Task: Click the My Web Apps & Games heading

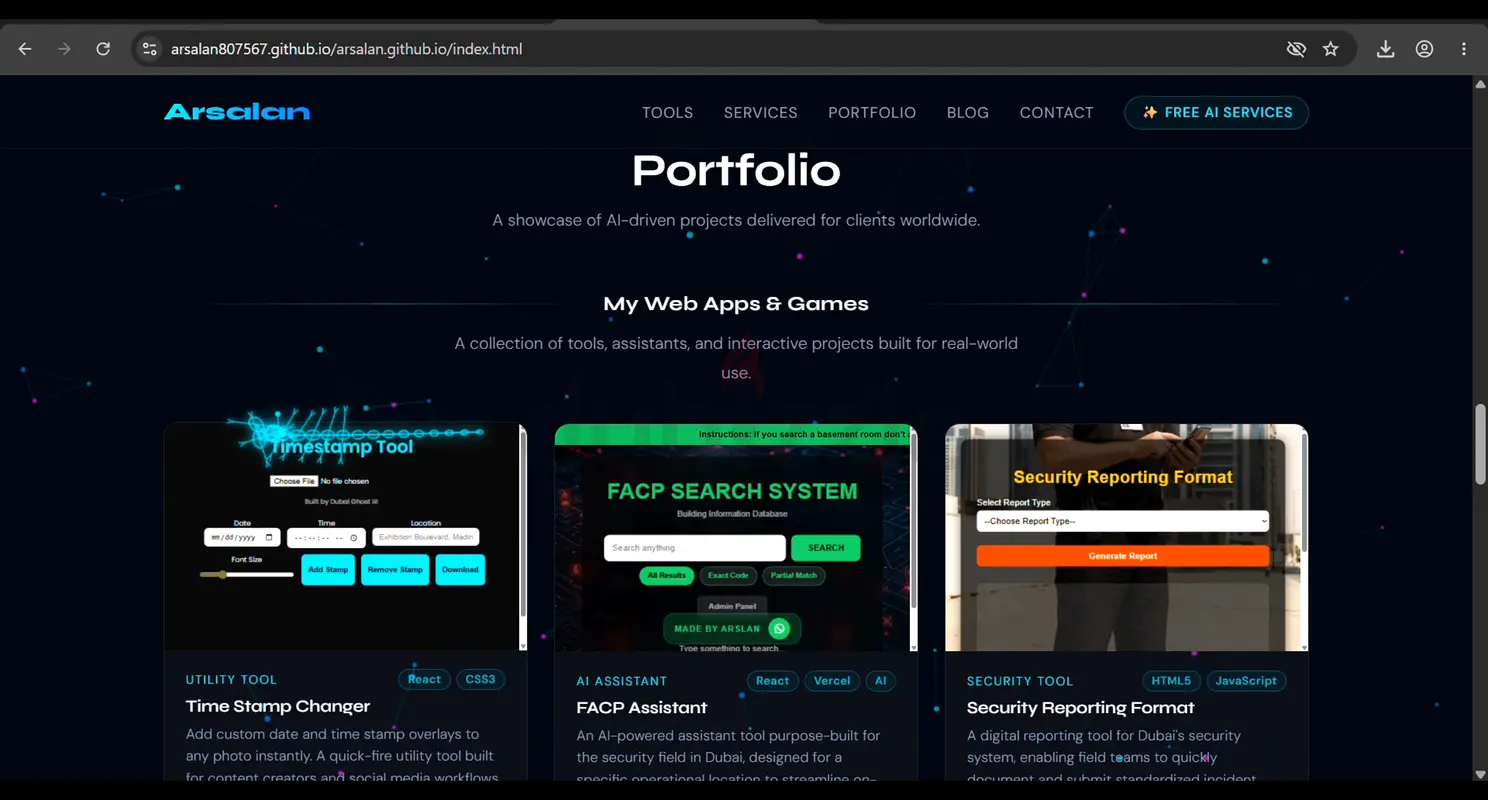Action: [736, 304]
